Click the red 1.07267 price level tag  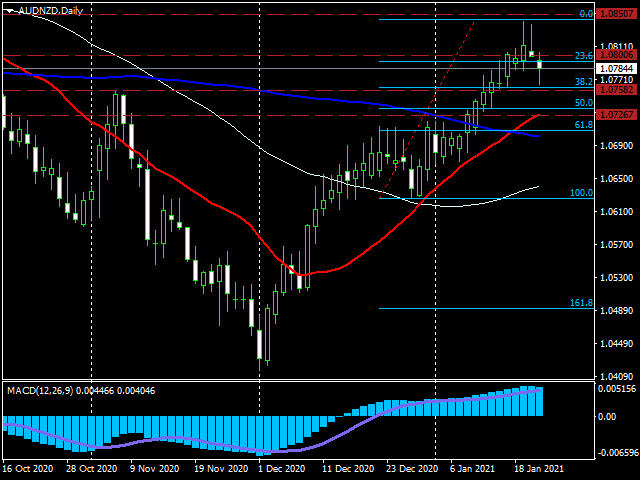[x=616, y=115]
